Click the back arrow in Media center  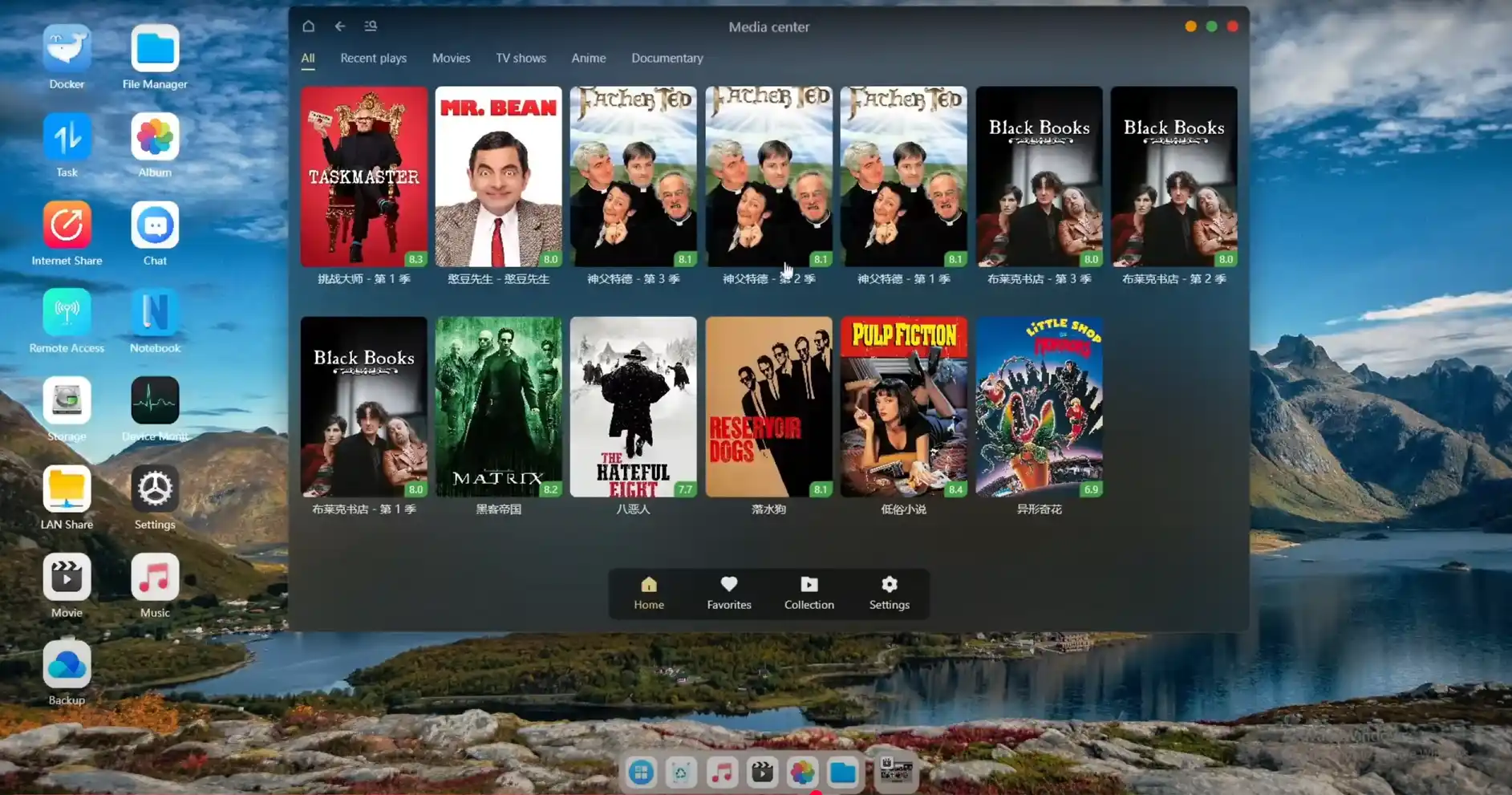tap(340, 26)
